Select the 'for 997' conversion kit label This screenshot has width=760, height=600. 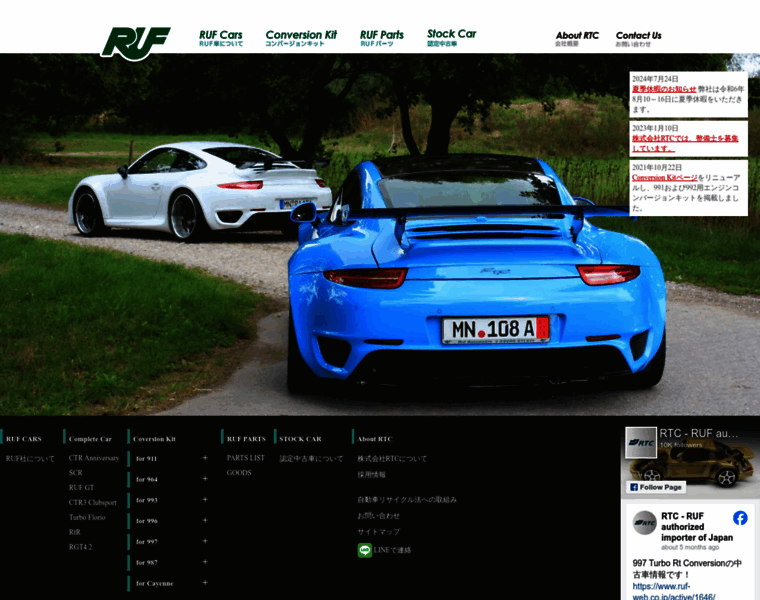147,542
